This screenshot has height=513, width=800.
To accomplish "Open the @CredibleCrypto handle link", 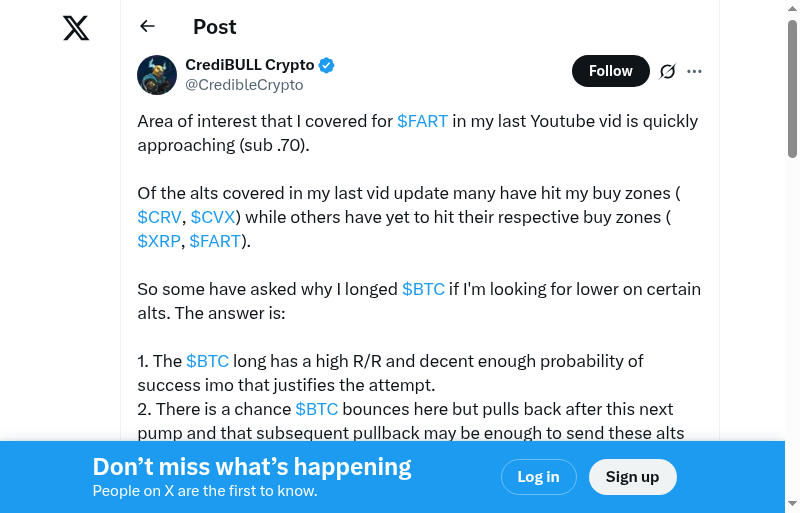I will pos(244,85).
